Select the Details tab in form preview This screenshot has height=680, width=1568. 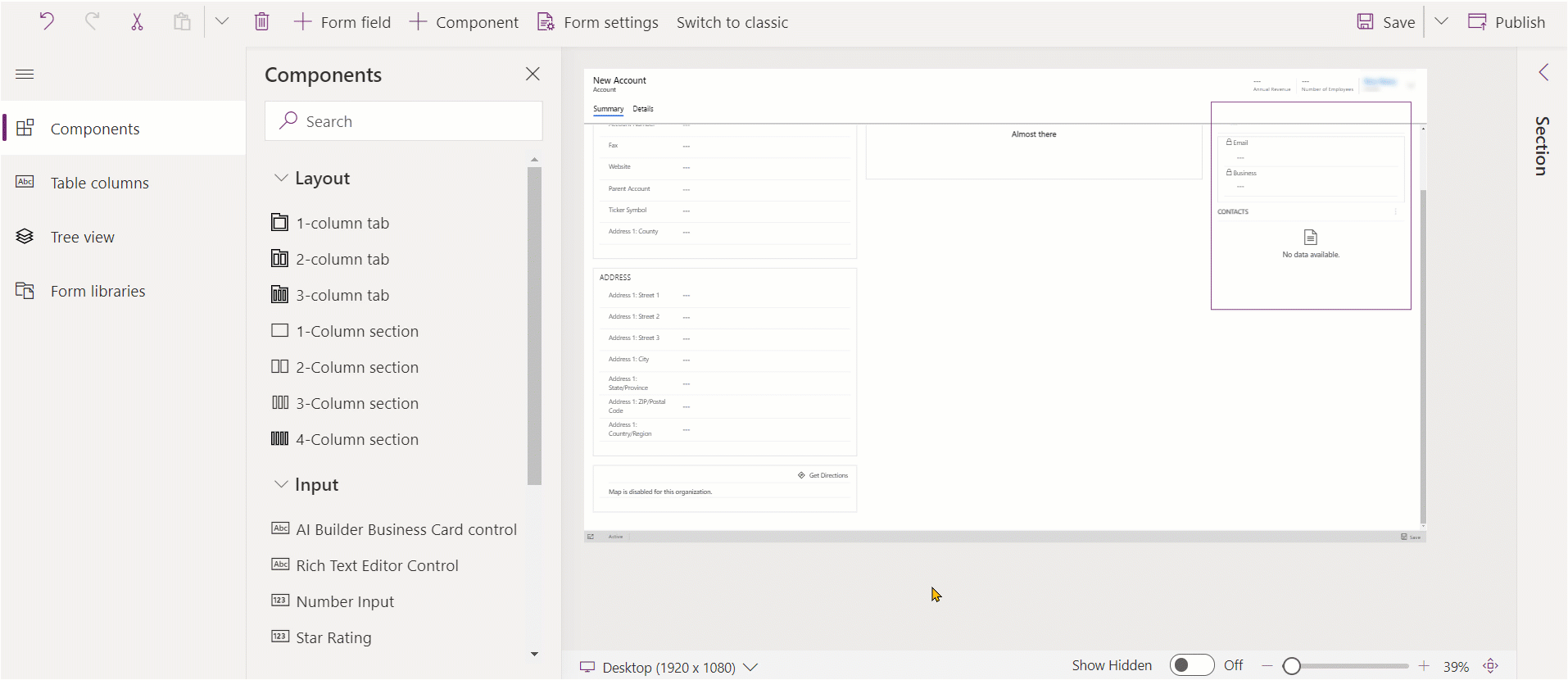coord(643,109)
